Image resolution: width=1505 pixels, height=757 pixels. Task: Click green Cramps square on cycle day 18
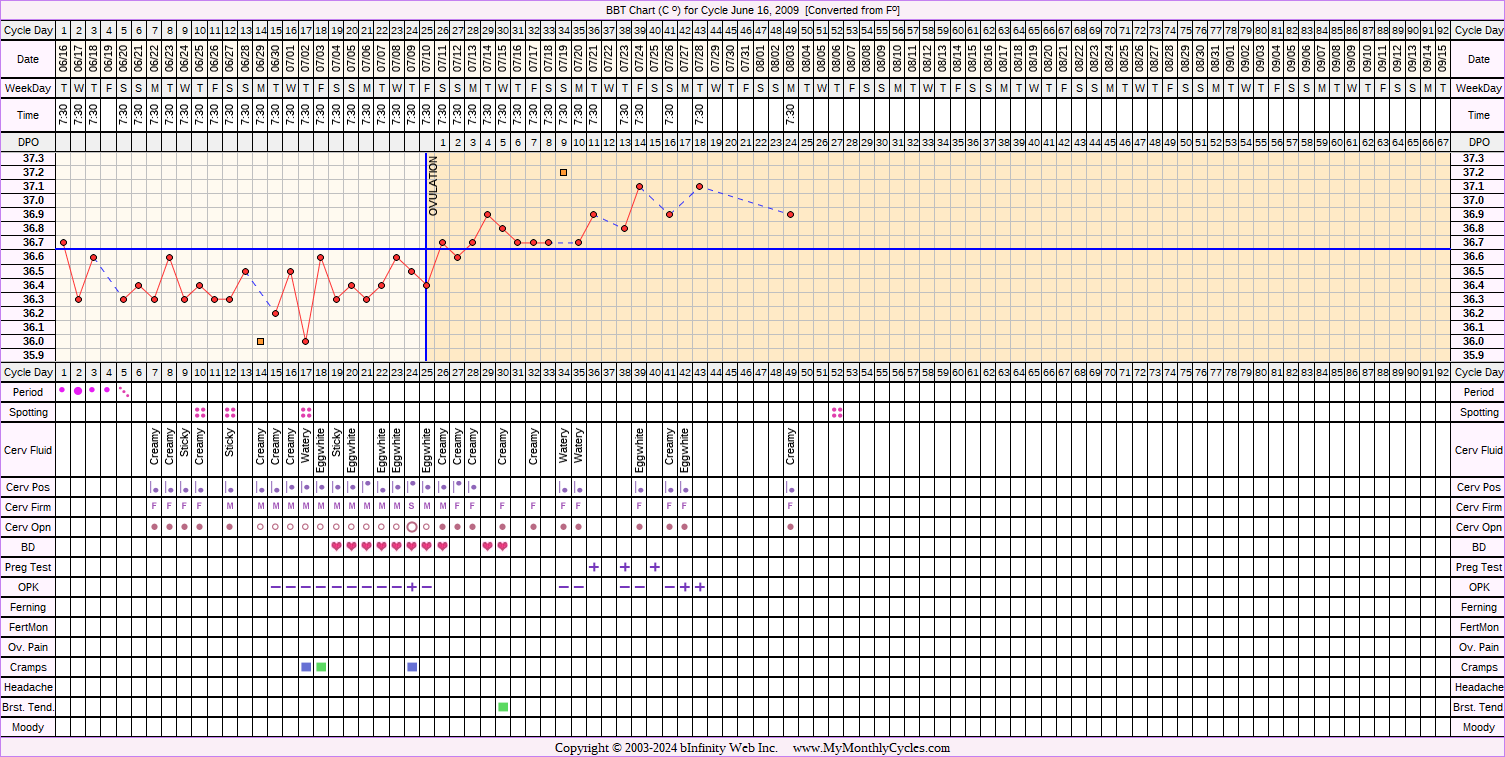pos(321,667)
